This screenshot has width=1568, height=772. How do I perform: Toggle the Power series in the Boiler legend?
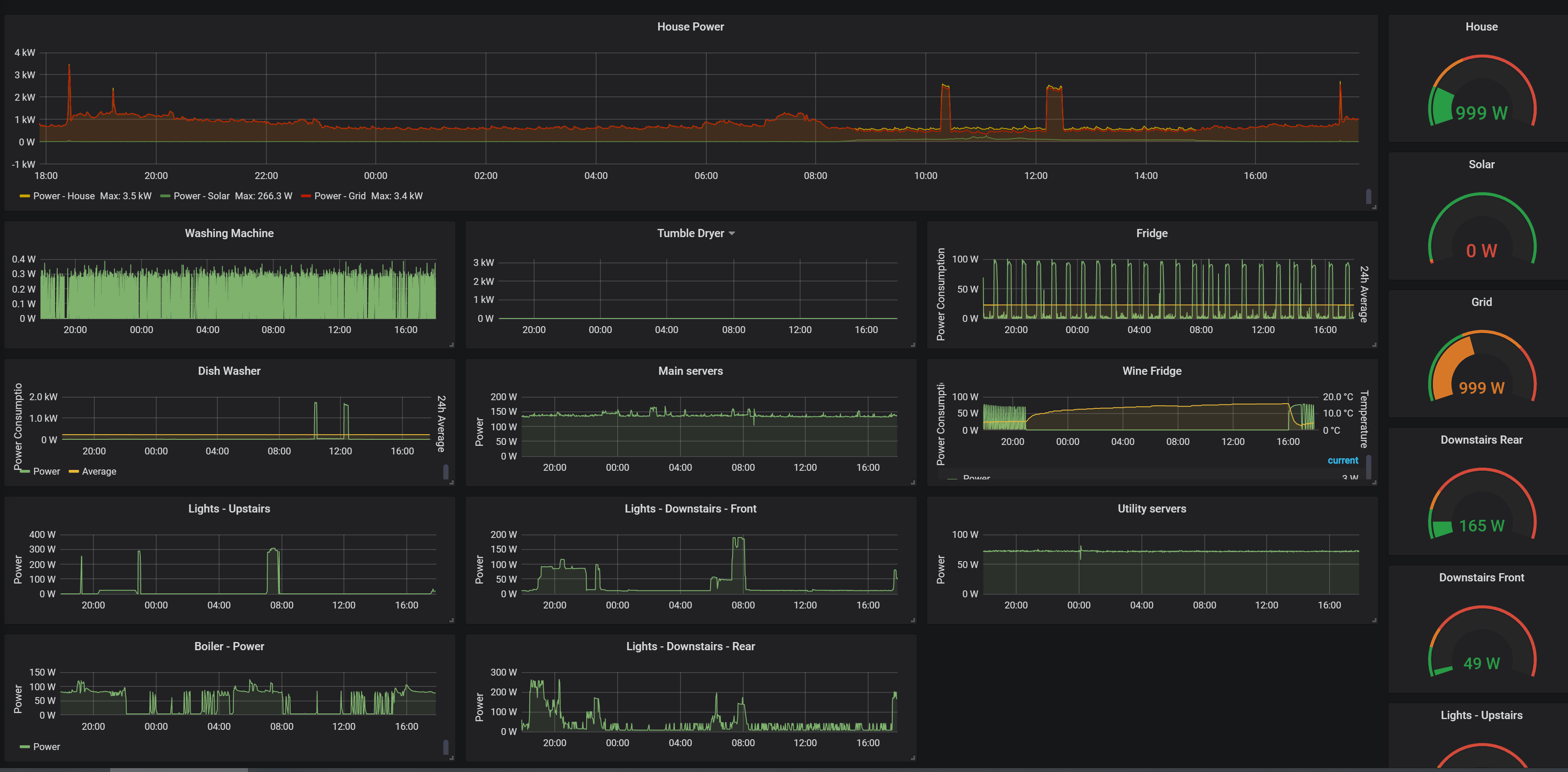47,747
